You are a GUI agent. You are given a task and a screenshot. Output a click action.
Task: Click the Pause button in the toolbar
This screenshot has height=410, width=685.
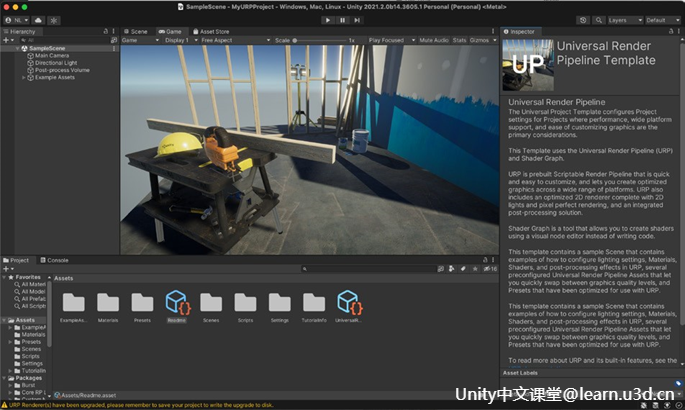click(x=342, y=19)
